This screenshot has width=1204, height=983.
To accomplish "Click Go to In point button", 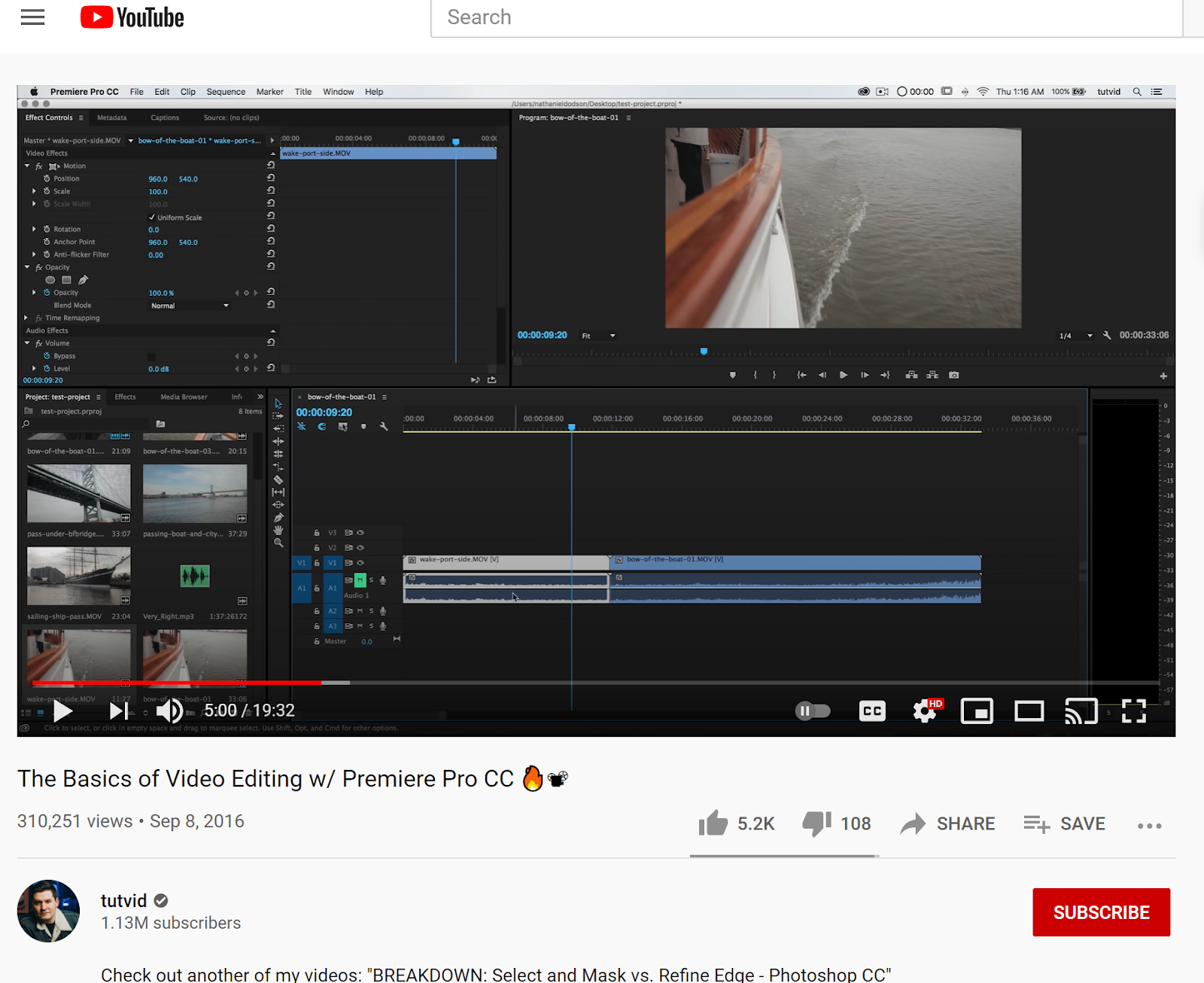I will tap(802, 375).
